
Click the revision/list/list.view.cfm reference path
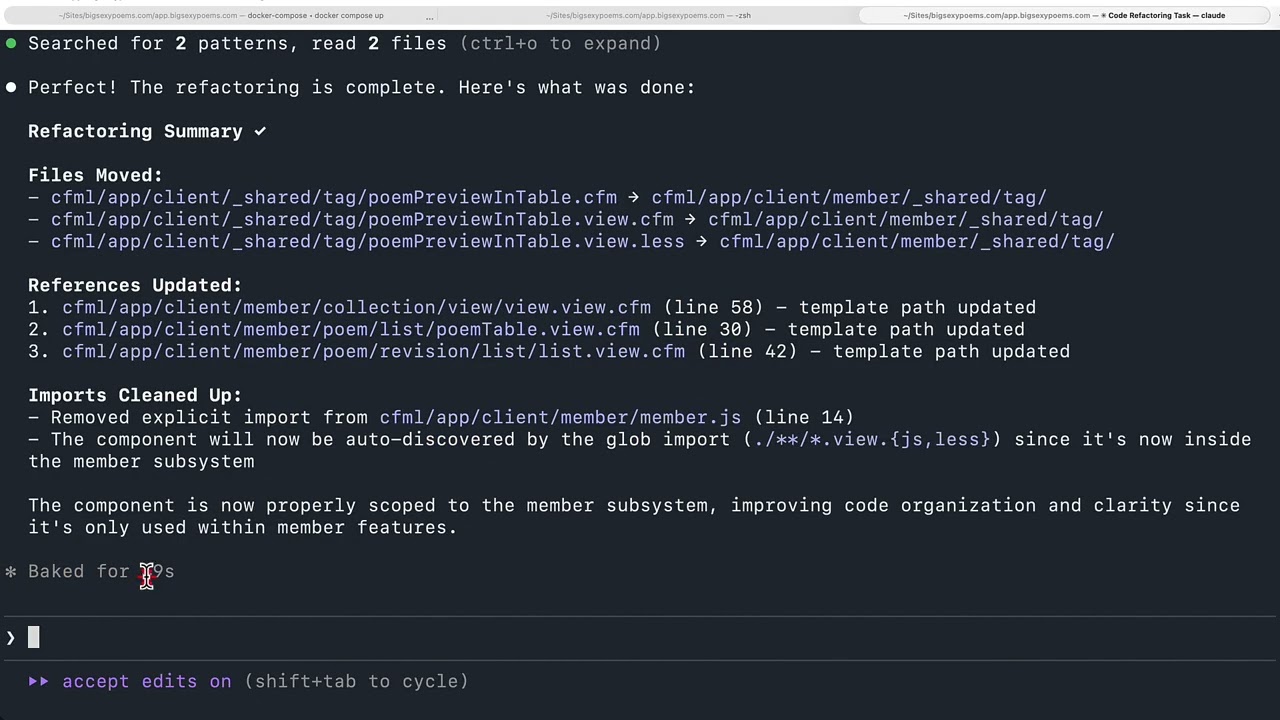coord(373,351)
